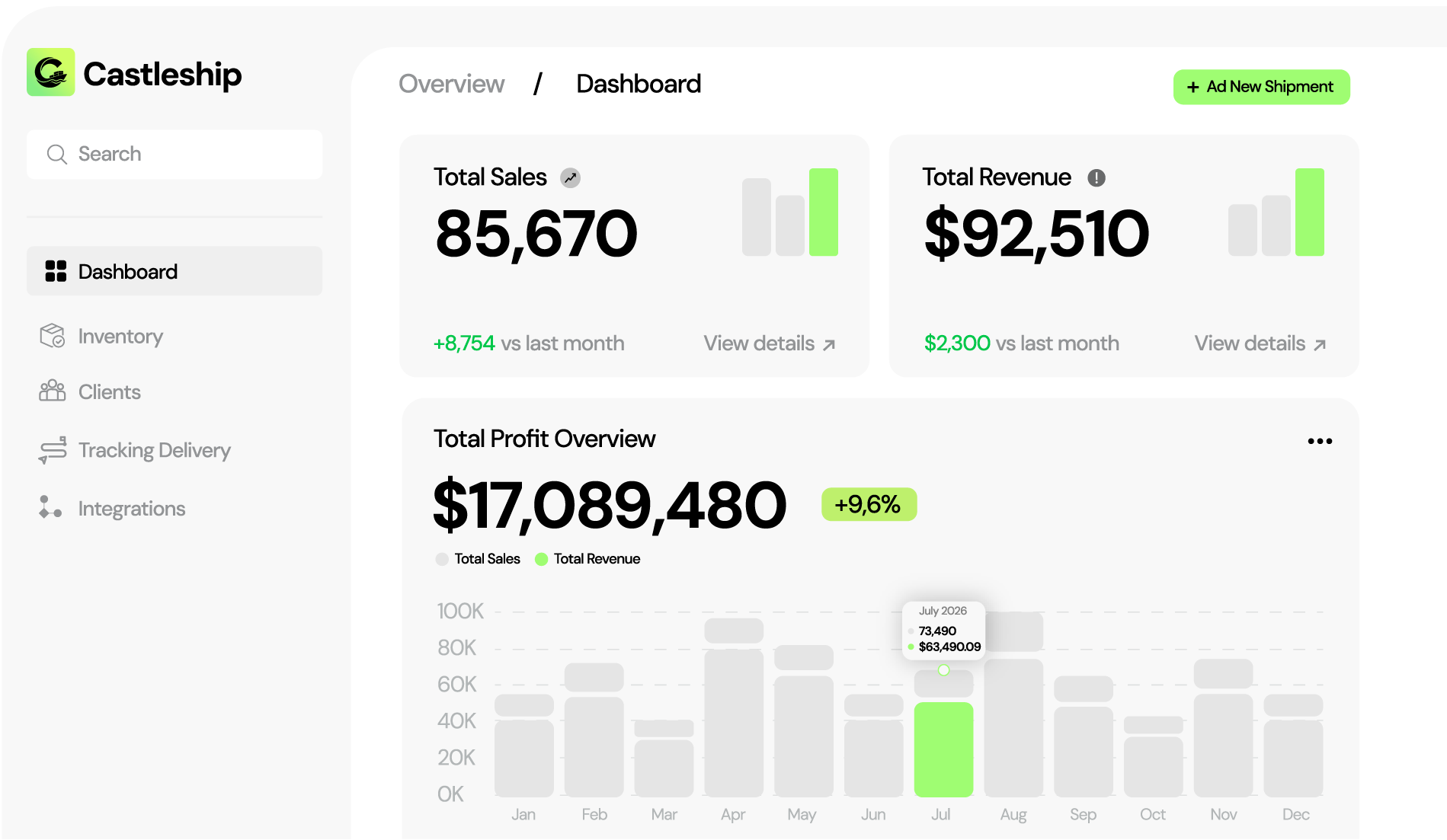Navigate to Overview breadcrumb
The image size is (1447, 840).
click(x=451, y=84)
